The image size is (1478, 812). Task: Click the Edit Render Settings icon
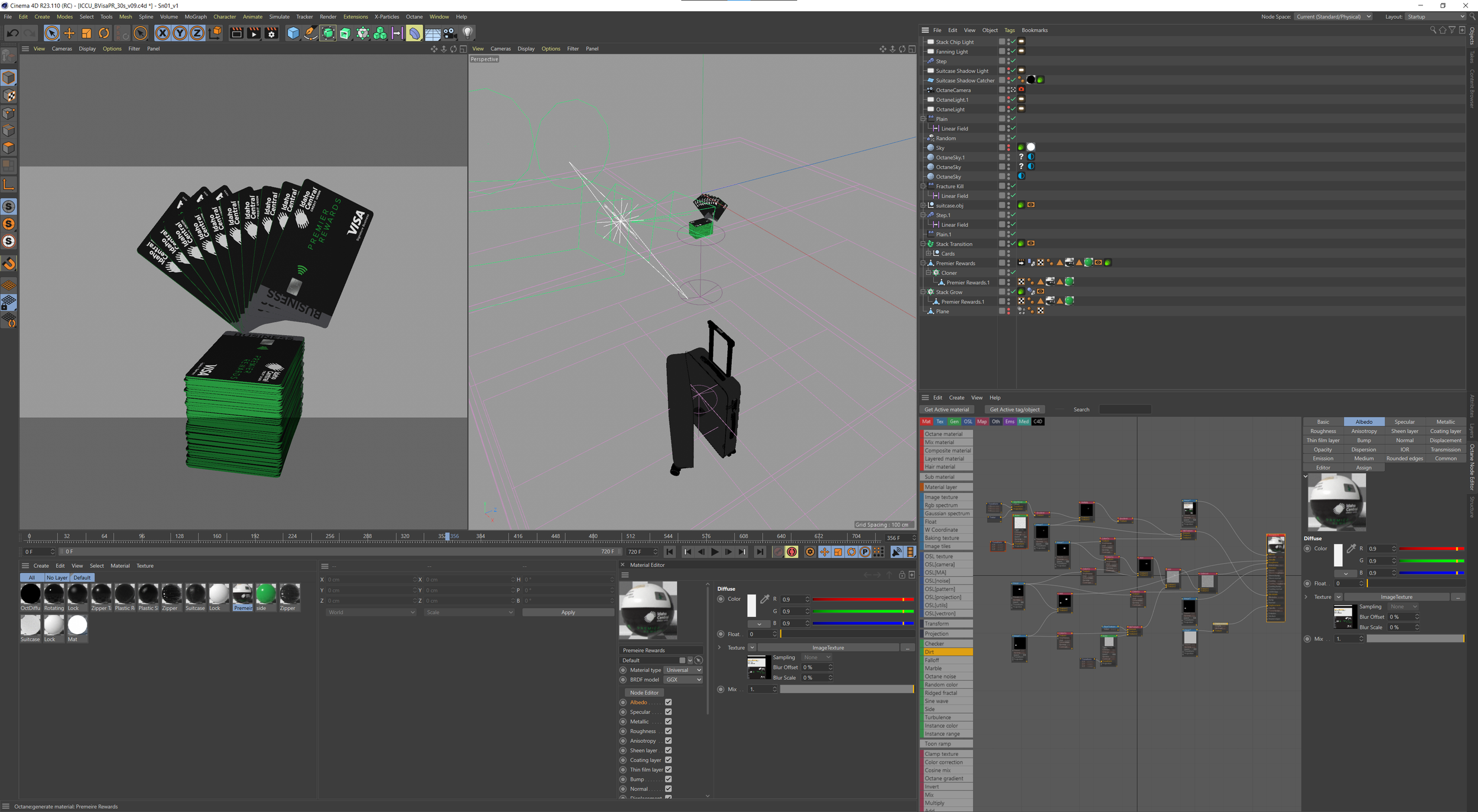(271, 33)
